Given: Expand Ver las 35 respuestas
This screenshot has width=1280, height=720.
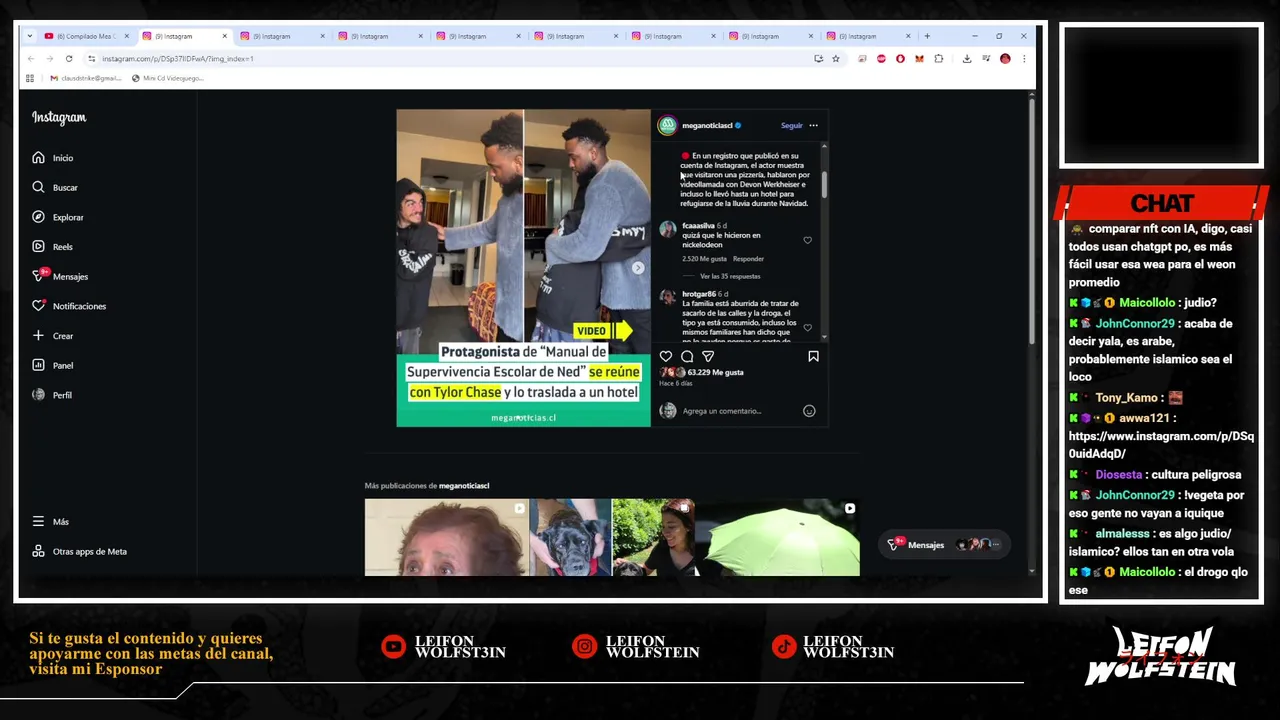Looking at the screenshot, I should click(x=730, y=276).
